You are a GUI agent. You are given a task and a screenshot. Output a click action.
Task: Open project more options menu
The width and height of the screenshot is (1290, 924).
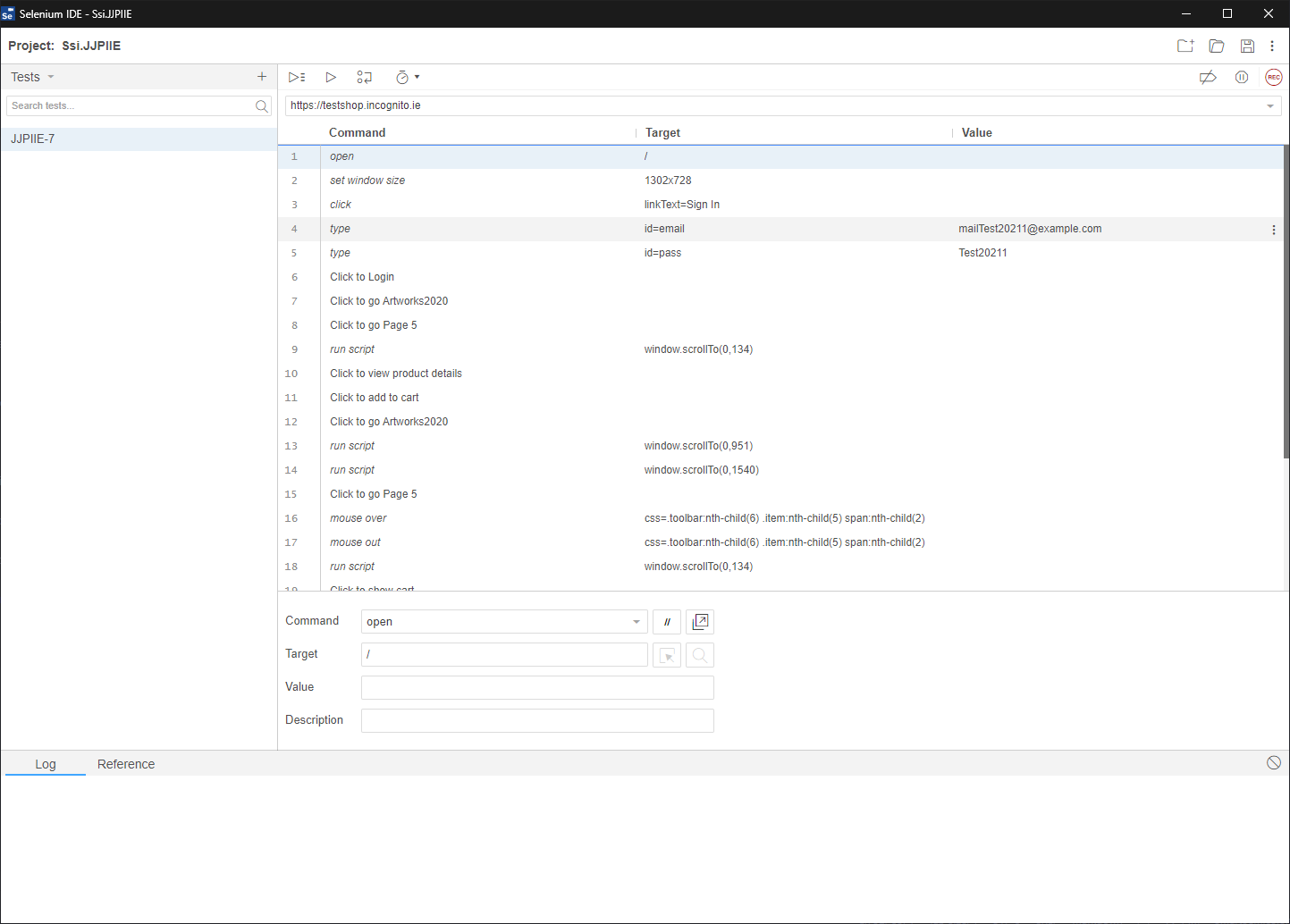point(1272,46)
